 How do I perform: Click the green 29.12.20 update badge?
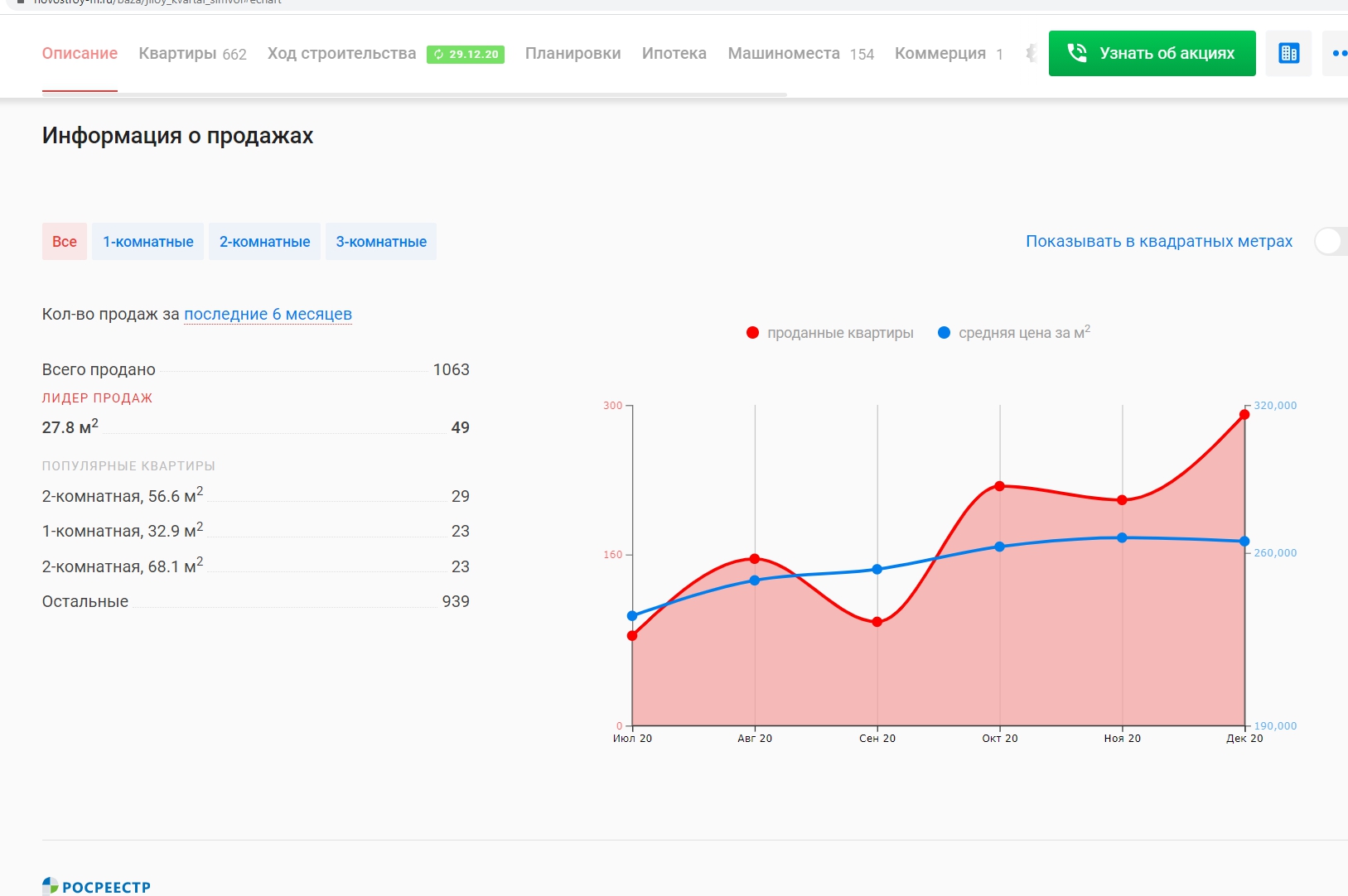coord(466,55)
